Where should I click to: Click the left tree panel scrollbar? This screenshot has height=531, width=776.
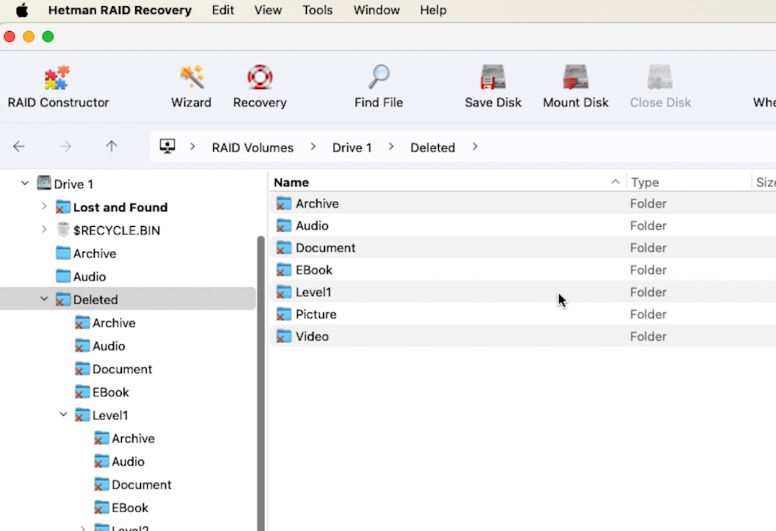click(261, 384)
